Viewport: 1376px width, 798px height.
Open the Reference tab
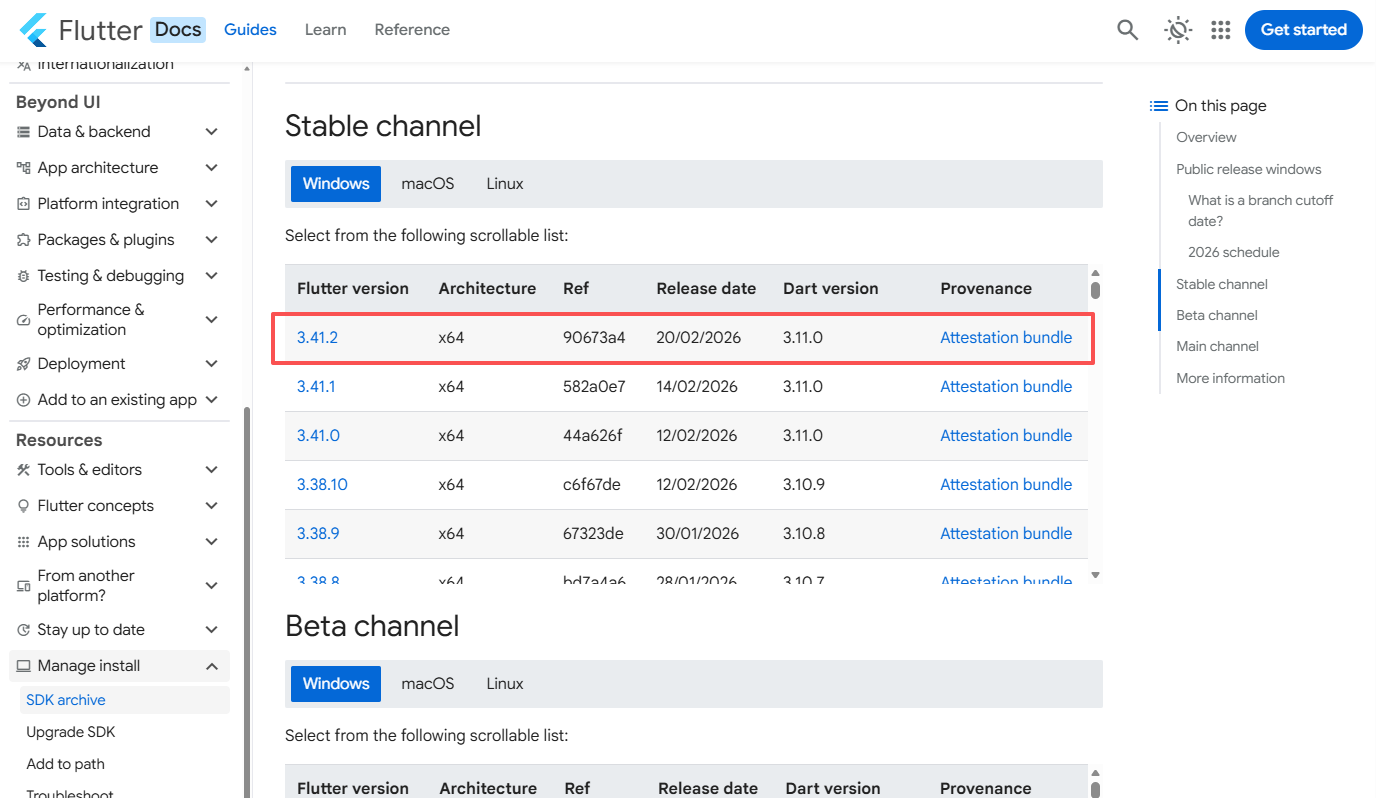click(412, 30)
